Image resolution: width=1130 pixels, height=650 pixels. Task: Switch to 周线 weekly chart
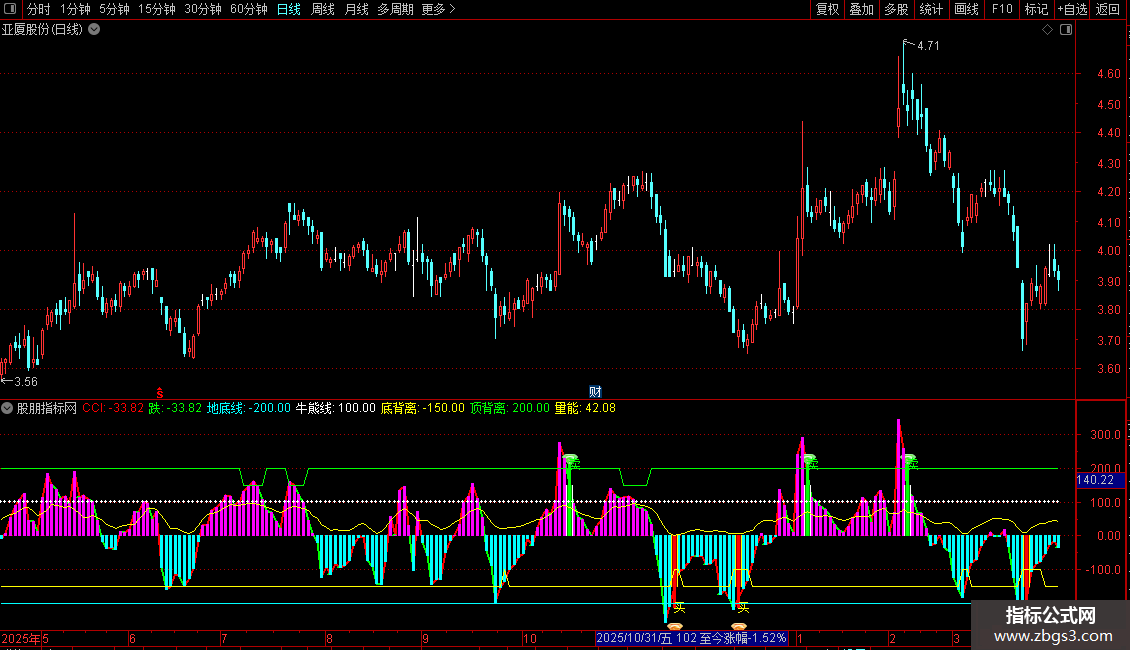[x=322, y=9]
